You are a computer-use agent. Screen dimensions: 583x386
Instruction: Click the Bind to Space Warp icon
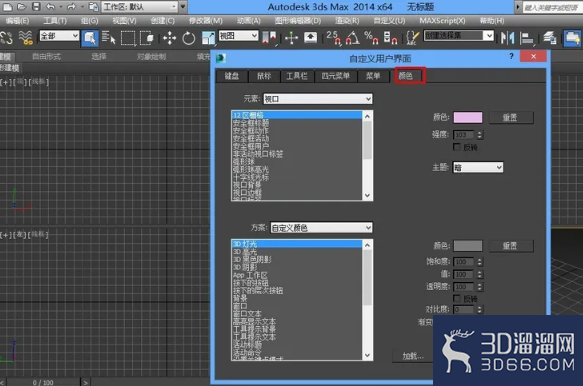25,38
